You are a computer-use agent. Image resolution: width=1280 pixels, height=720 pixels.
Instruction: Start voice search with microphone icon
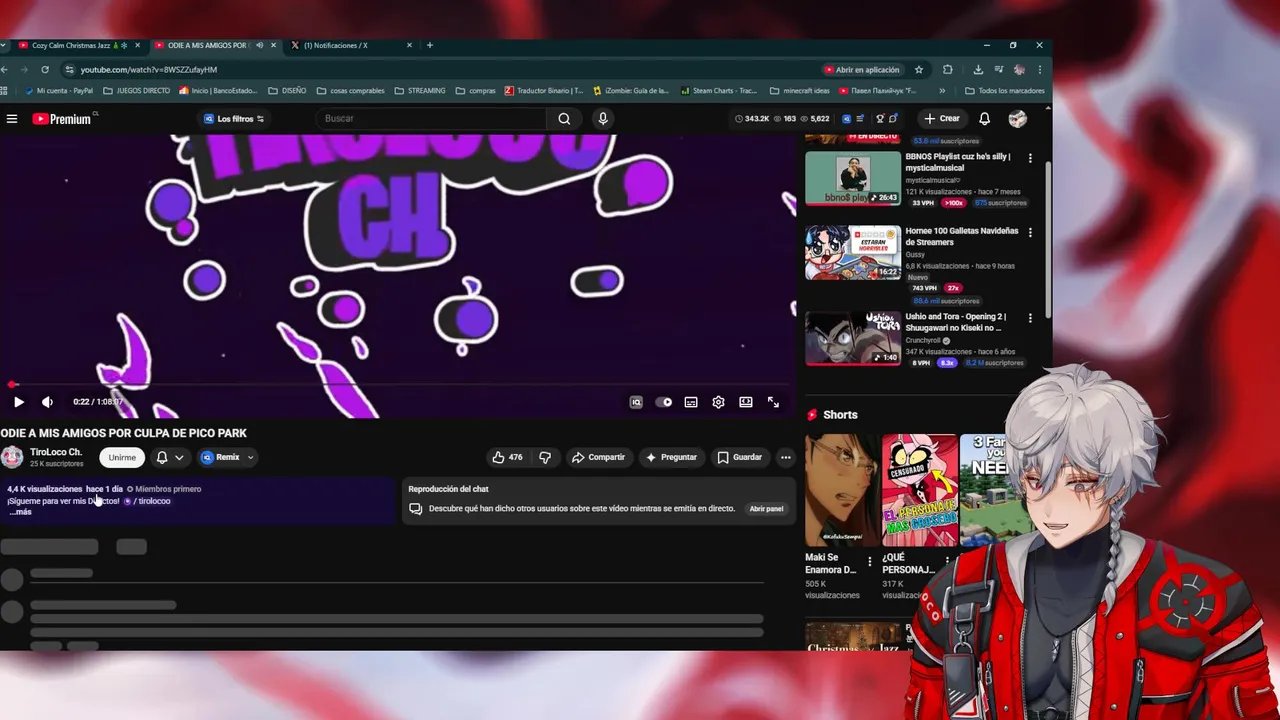point(602,119)
